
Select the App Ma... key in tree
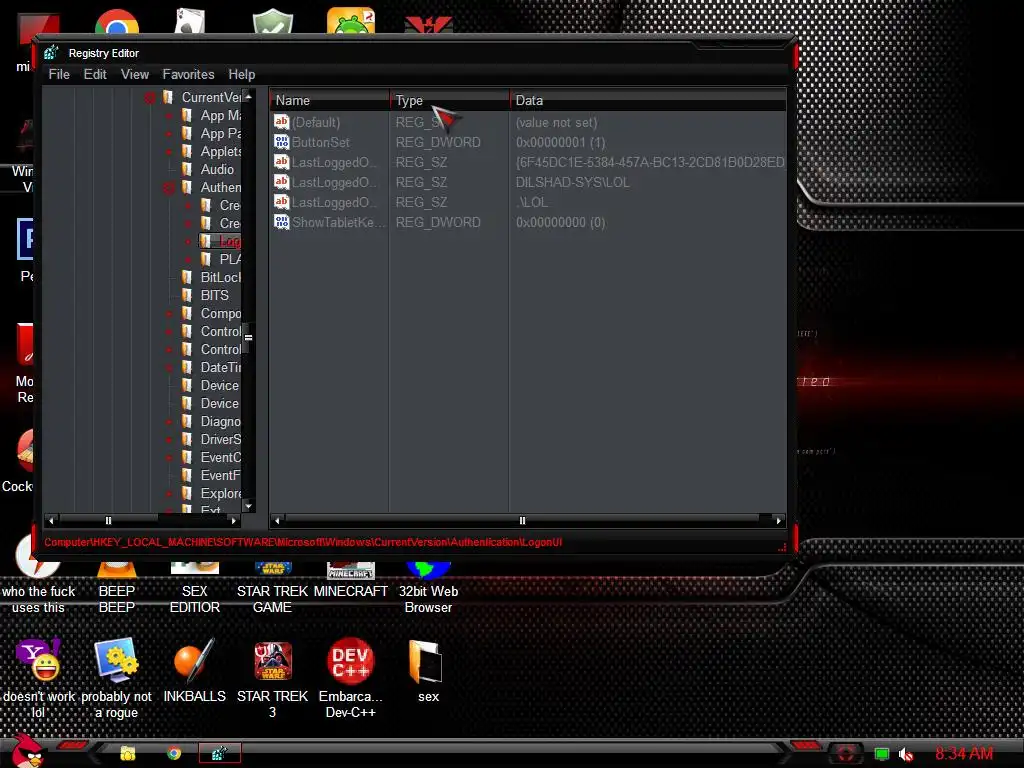click(221, 116)
